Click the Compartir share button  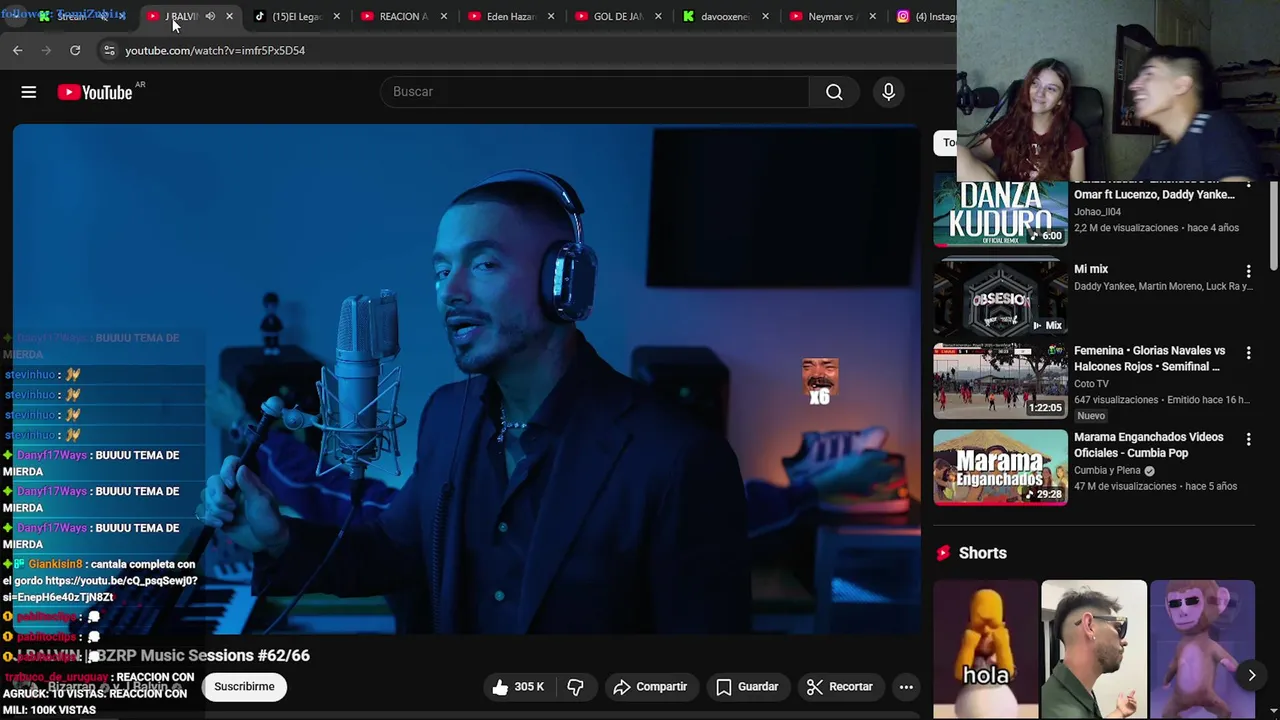650,687
